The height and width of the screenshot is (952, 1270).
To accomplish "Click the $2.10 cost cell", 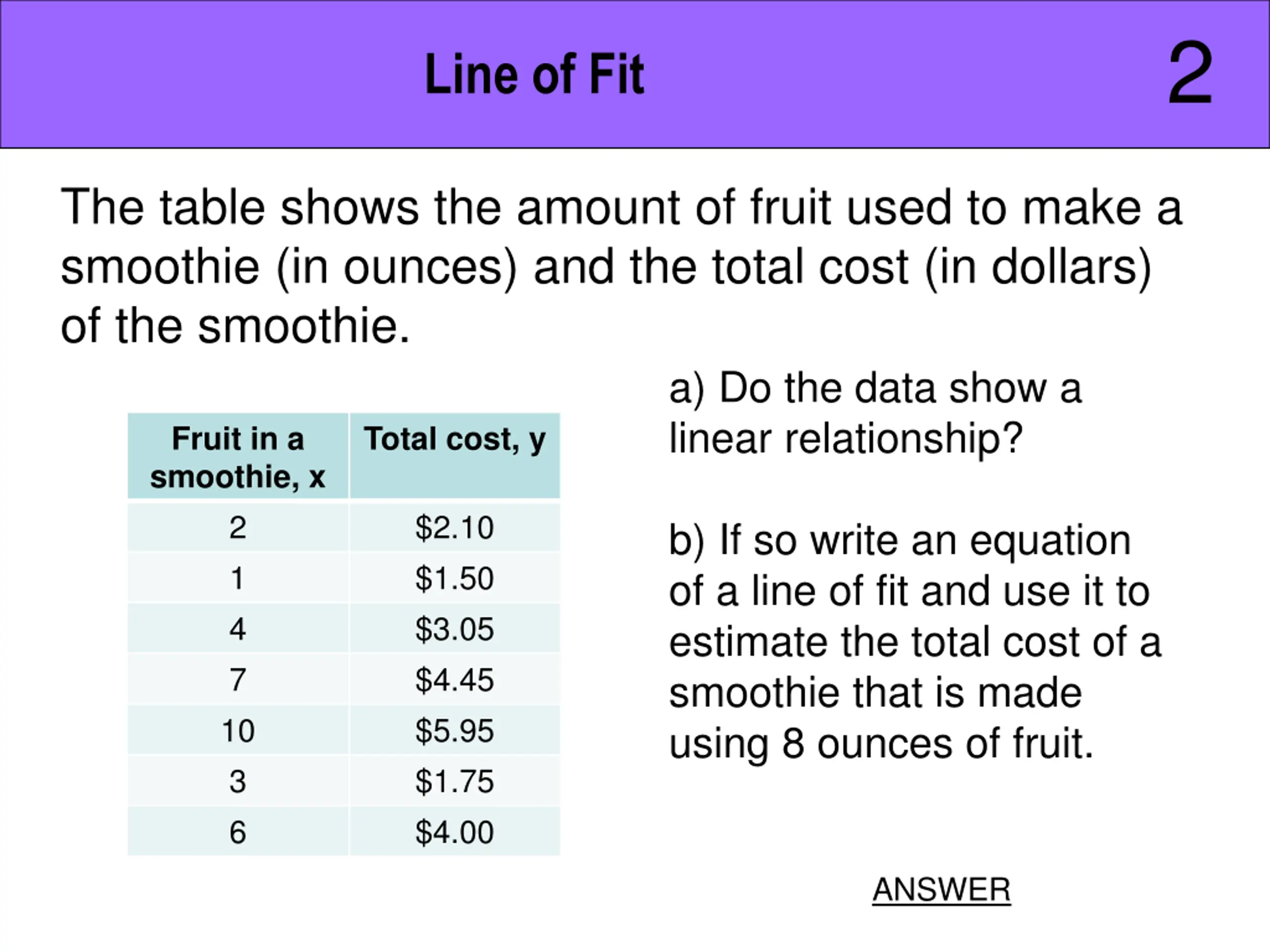I will [x=455, y=528].
